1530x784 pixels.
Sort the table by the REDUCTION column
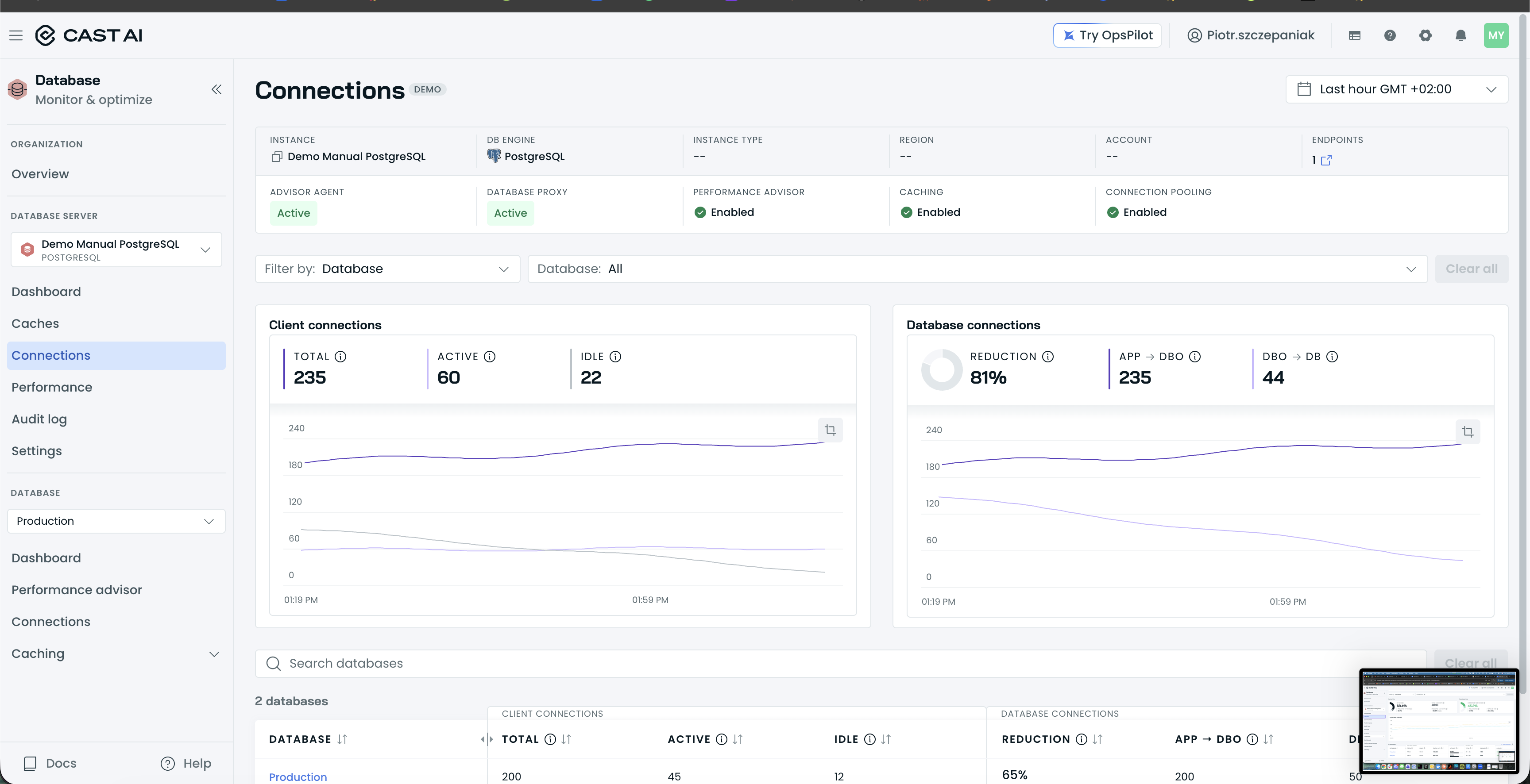(x=1097, y=739)
